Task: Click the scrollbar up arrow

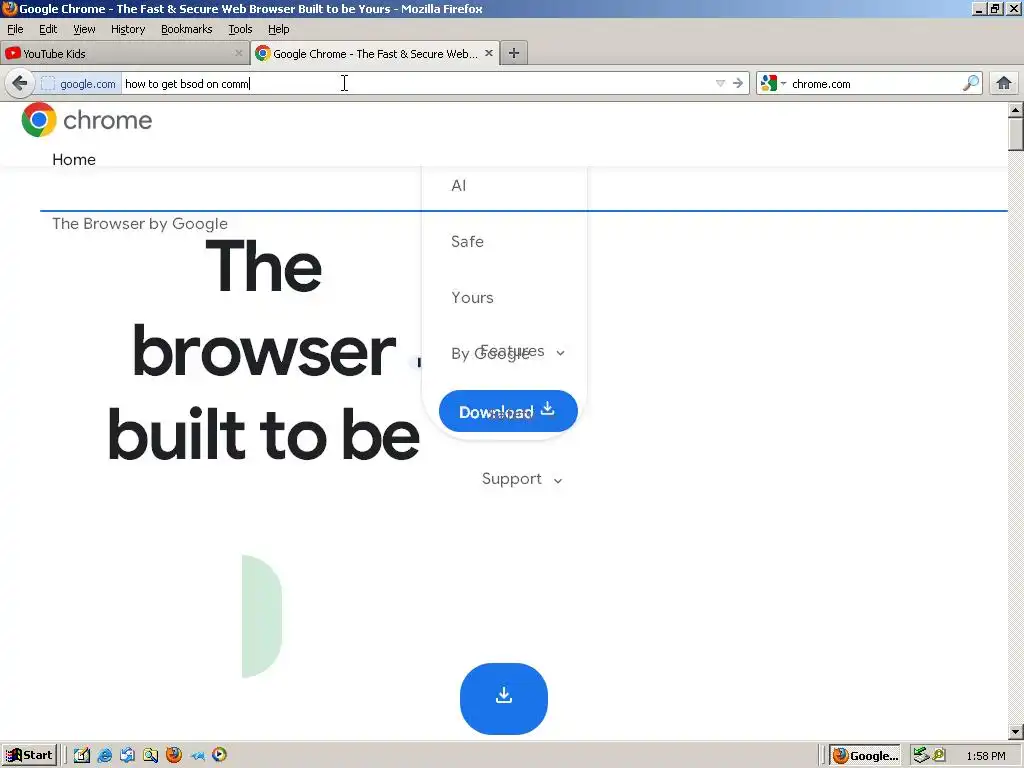Action: point(1016,110)
